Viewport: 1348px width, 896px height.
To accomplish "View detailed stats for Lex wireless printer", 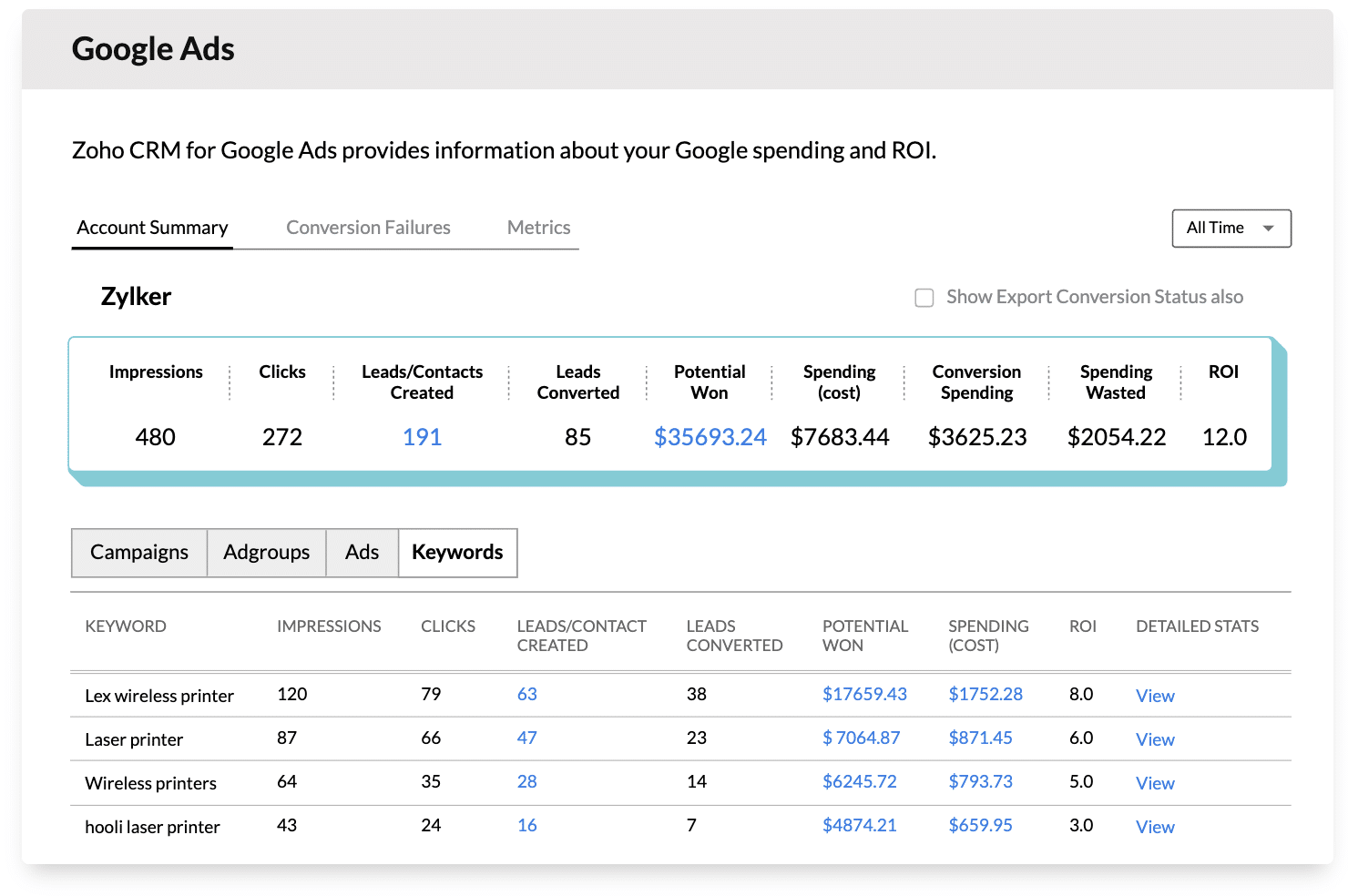I will (1154, 696).
